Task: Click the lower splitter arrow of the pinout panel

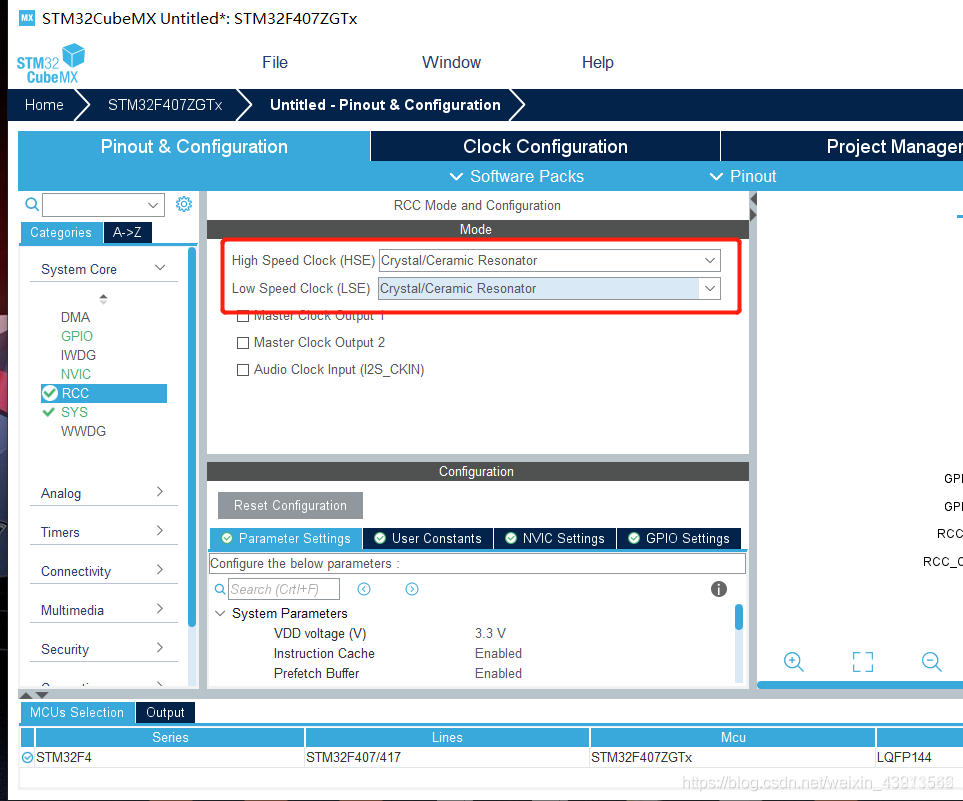Action: click(x=754, y=215)
